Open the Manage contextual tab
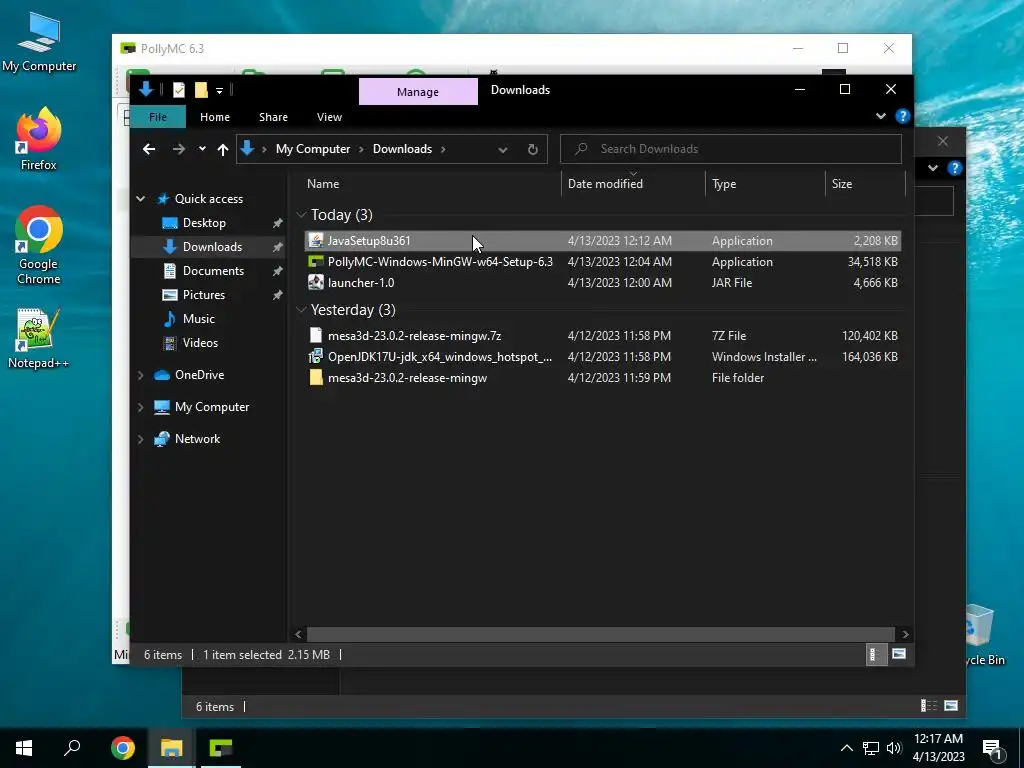 click(418, 91)
